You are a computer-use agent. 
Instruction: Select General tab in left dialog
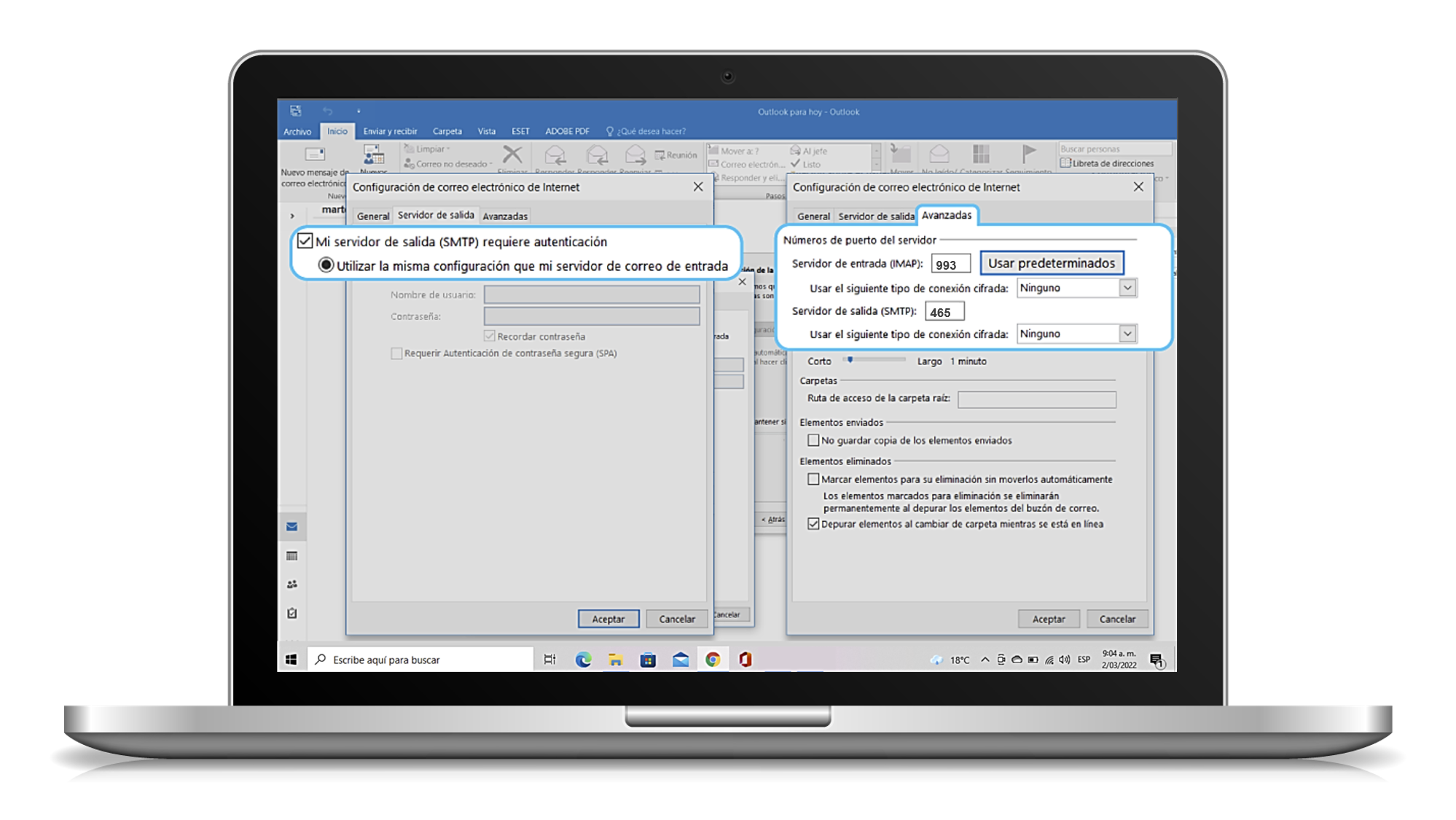[373, 216]
